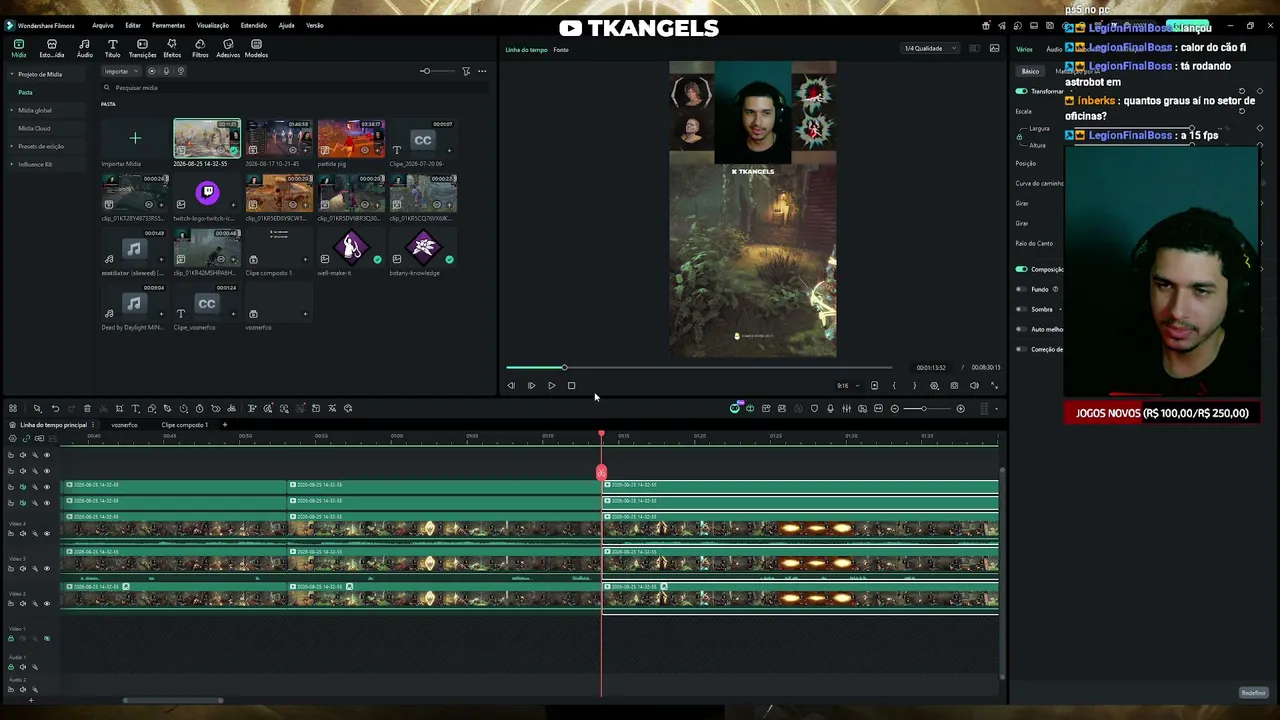Open the Efeitos library

[172, 48]
